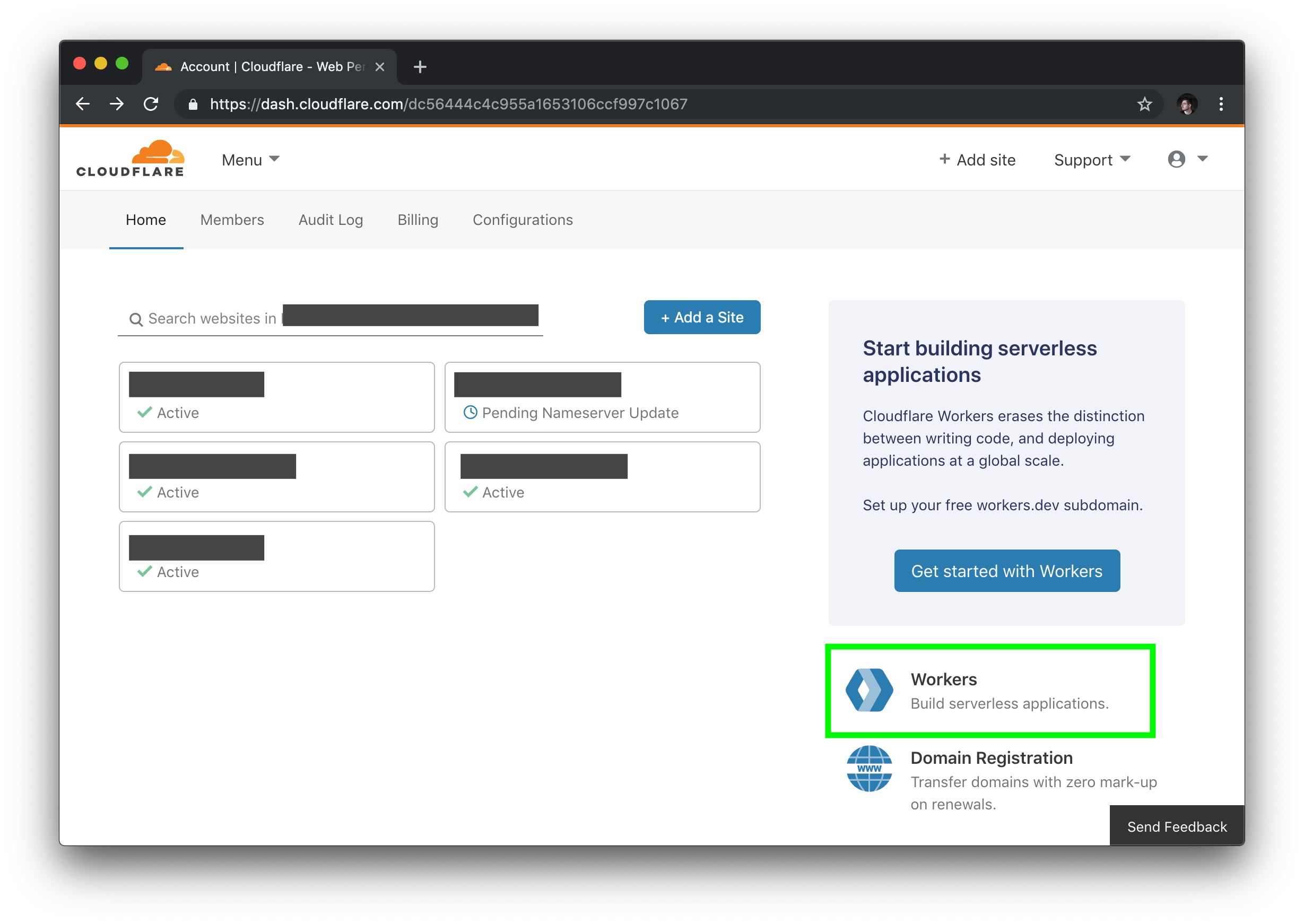
Task: Focus the Search websites input field
Action: (x=330, y=319)
